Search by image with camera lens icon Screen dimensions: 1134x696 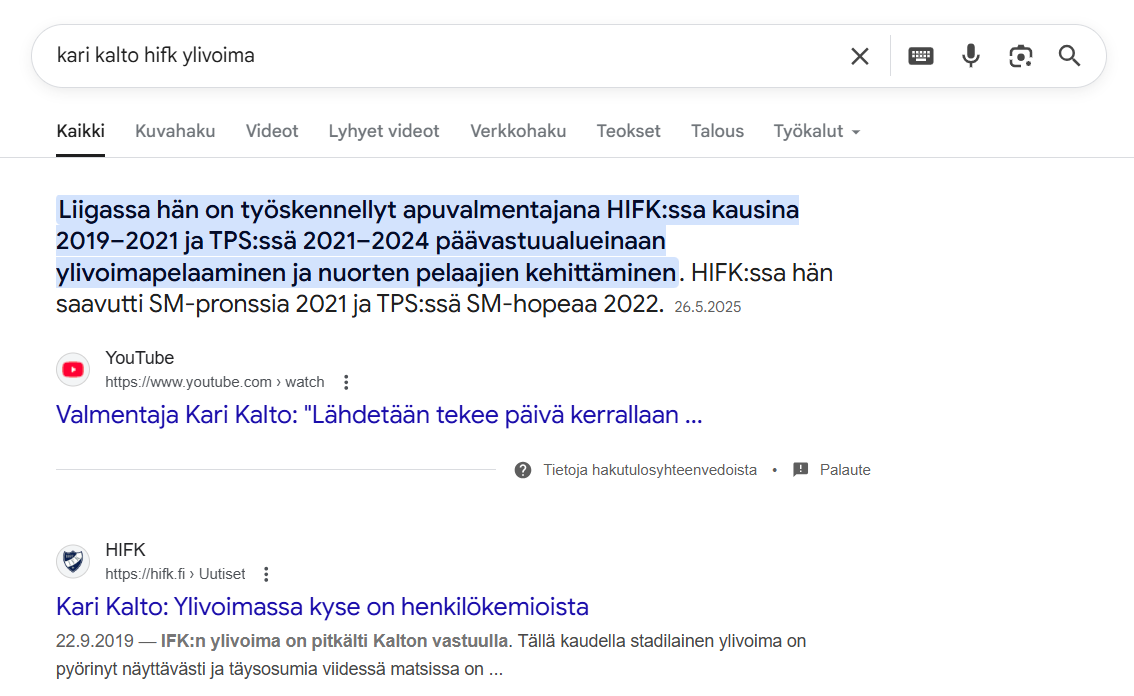1020,56
